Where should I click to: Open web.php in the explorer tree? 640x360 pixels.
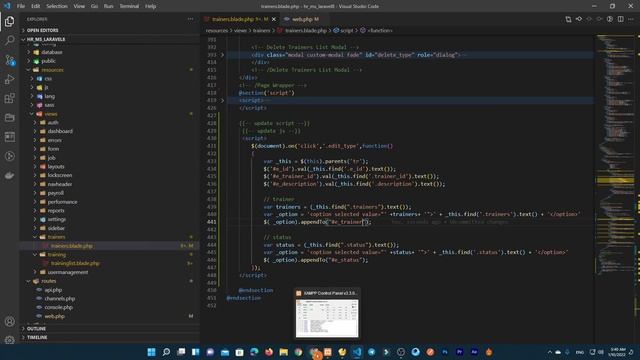coord(55,316)
